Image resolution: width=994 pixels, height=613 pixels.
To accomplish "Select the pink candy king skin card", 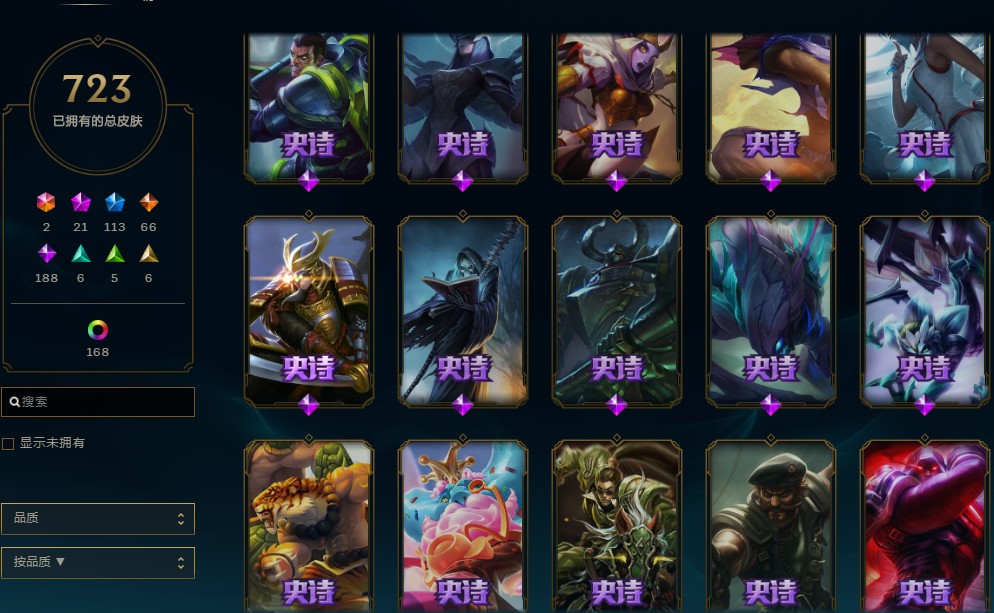I will [463, 526].
